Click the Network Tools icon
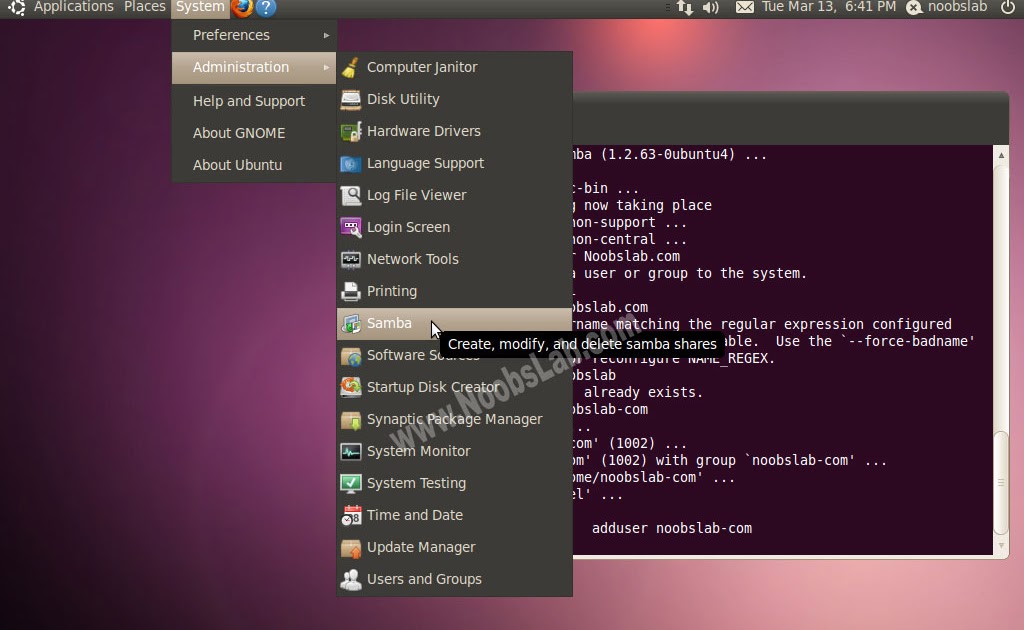This screenshot has height=630, width=1024. (x=351, y=259)
